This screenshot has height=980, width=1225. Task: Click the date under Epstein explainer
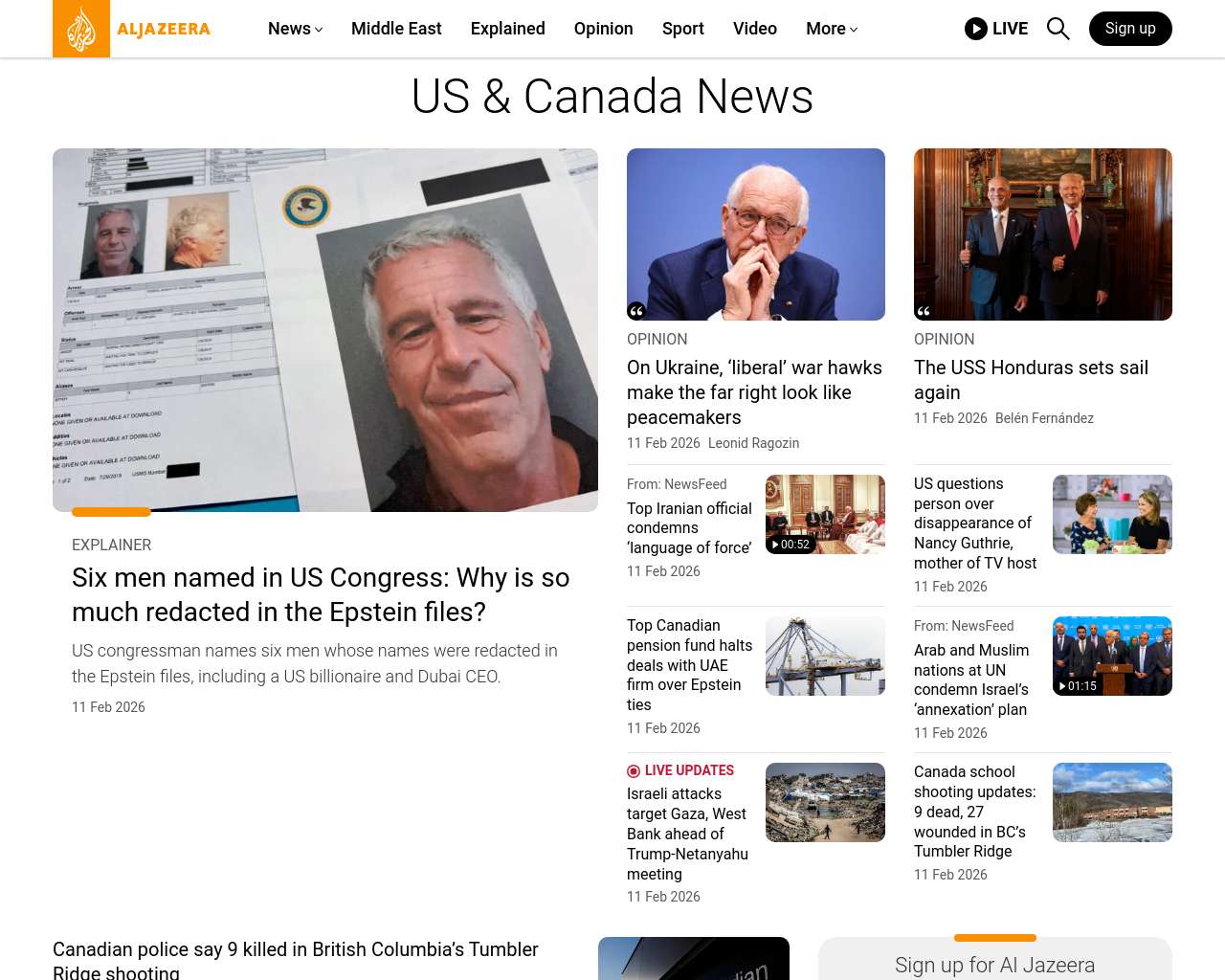coord(108,707)
